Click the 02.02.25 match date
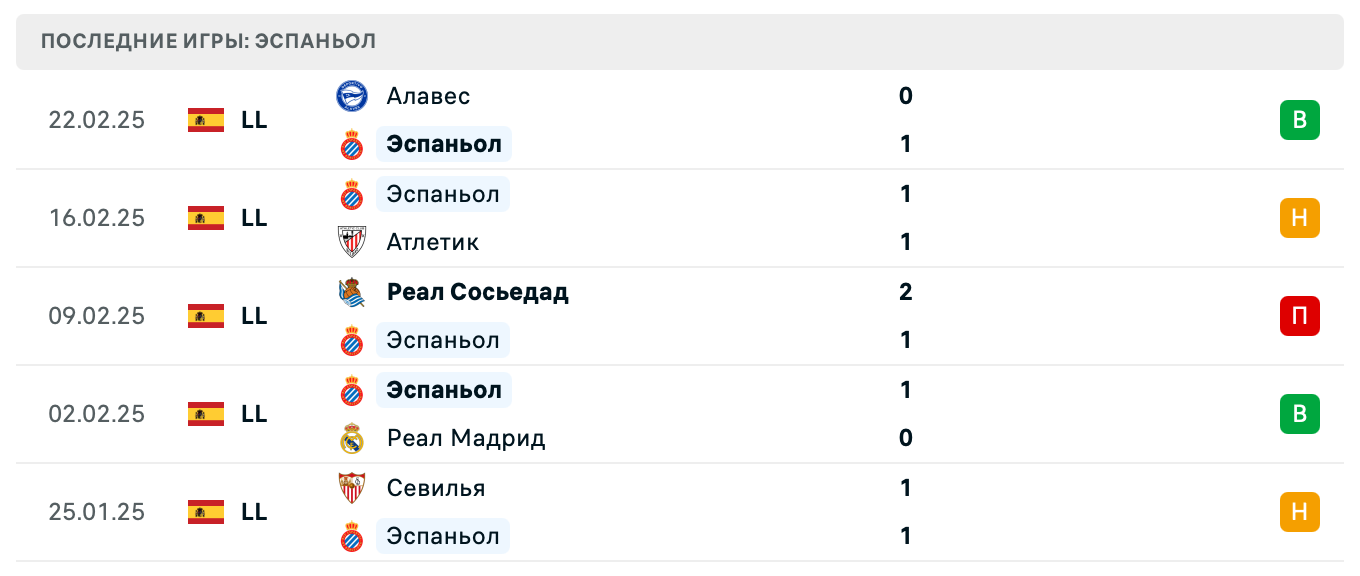The height and width of the screenshot is (576, 1360). coord(97,414)
